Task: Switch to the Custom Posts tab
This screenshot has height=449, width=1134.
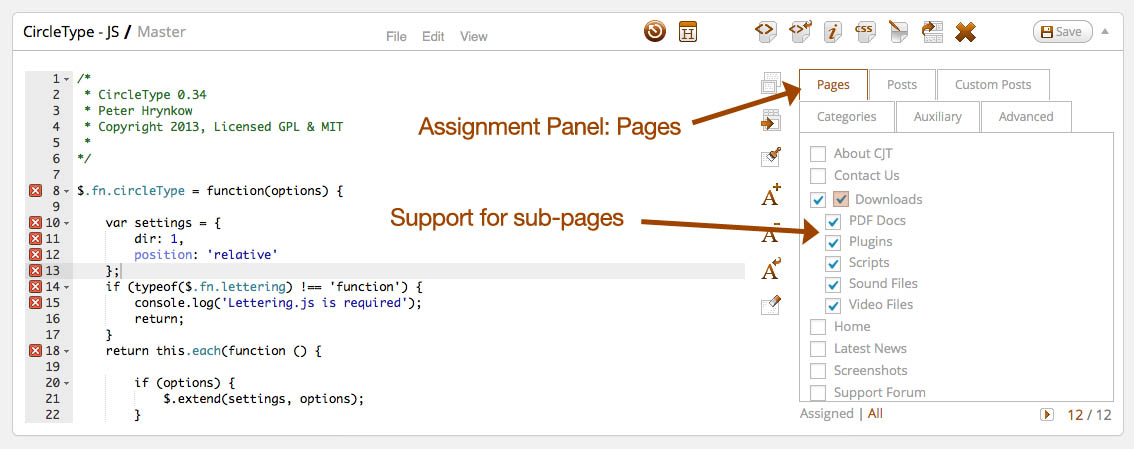Action: pos(993,85)
